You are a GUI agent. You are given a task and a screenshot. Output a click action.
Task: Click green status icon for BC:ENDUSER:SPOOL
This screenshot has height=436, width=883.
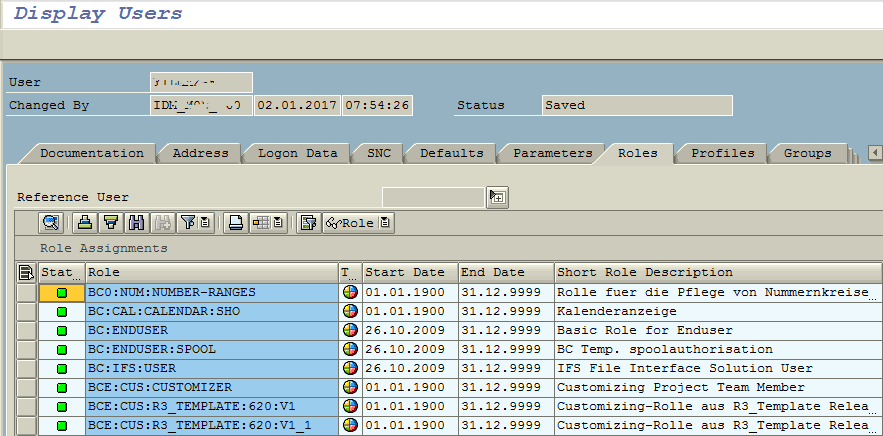[x=62, y=349]
